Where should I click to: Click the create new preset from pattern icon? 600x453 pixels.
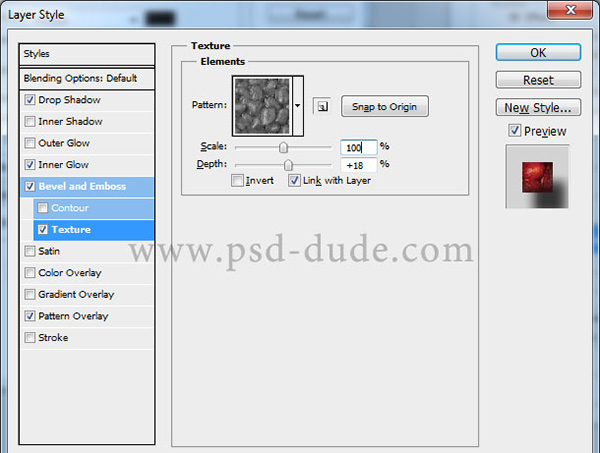tap(322, 105)
